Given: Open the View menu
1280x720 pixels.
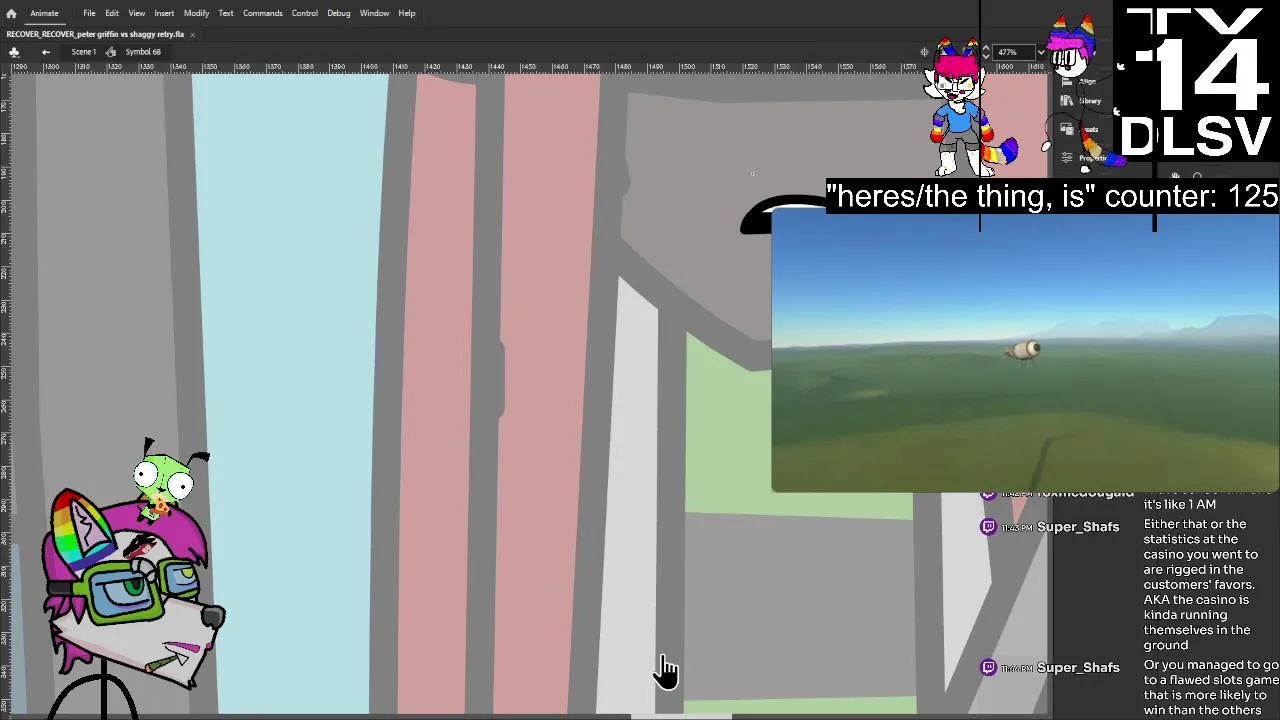Looking at the screenshot, I should coord(136,13).
